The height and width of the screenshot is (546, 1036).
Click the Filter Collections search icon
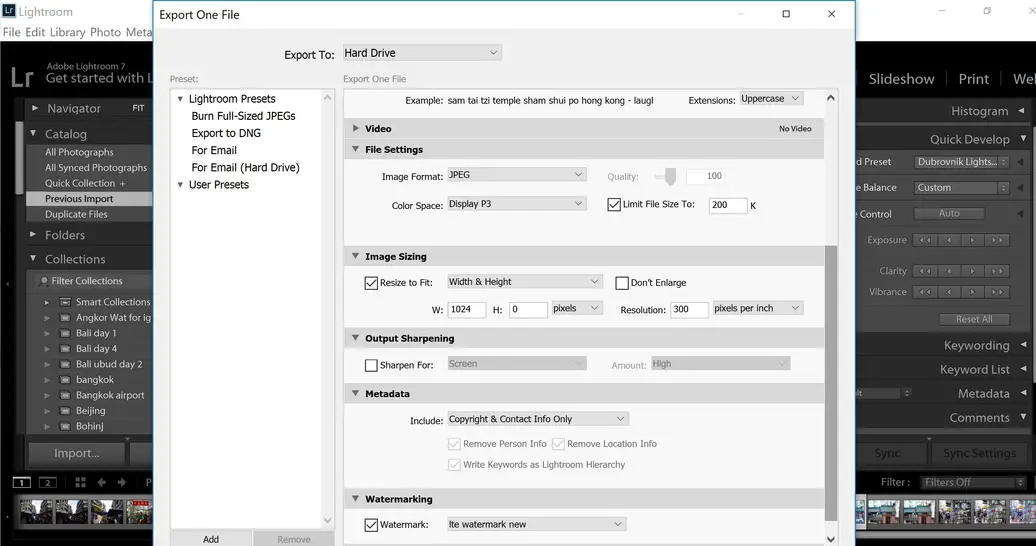click(x=44, y=281)
